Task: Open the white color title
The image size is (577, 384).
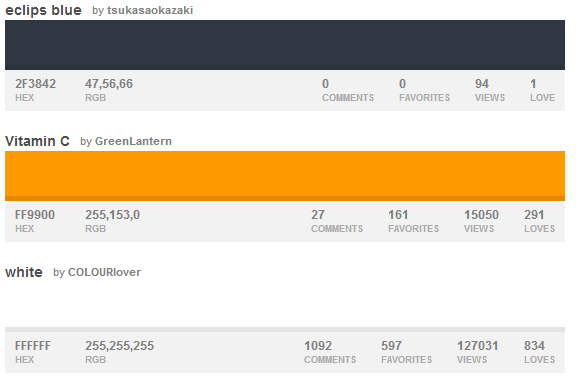Action: coord(24,272)
